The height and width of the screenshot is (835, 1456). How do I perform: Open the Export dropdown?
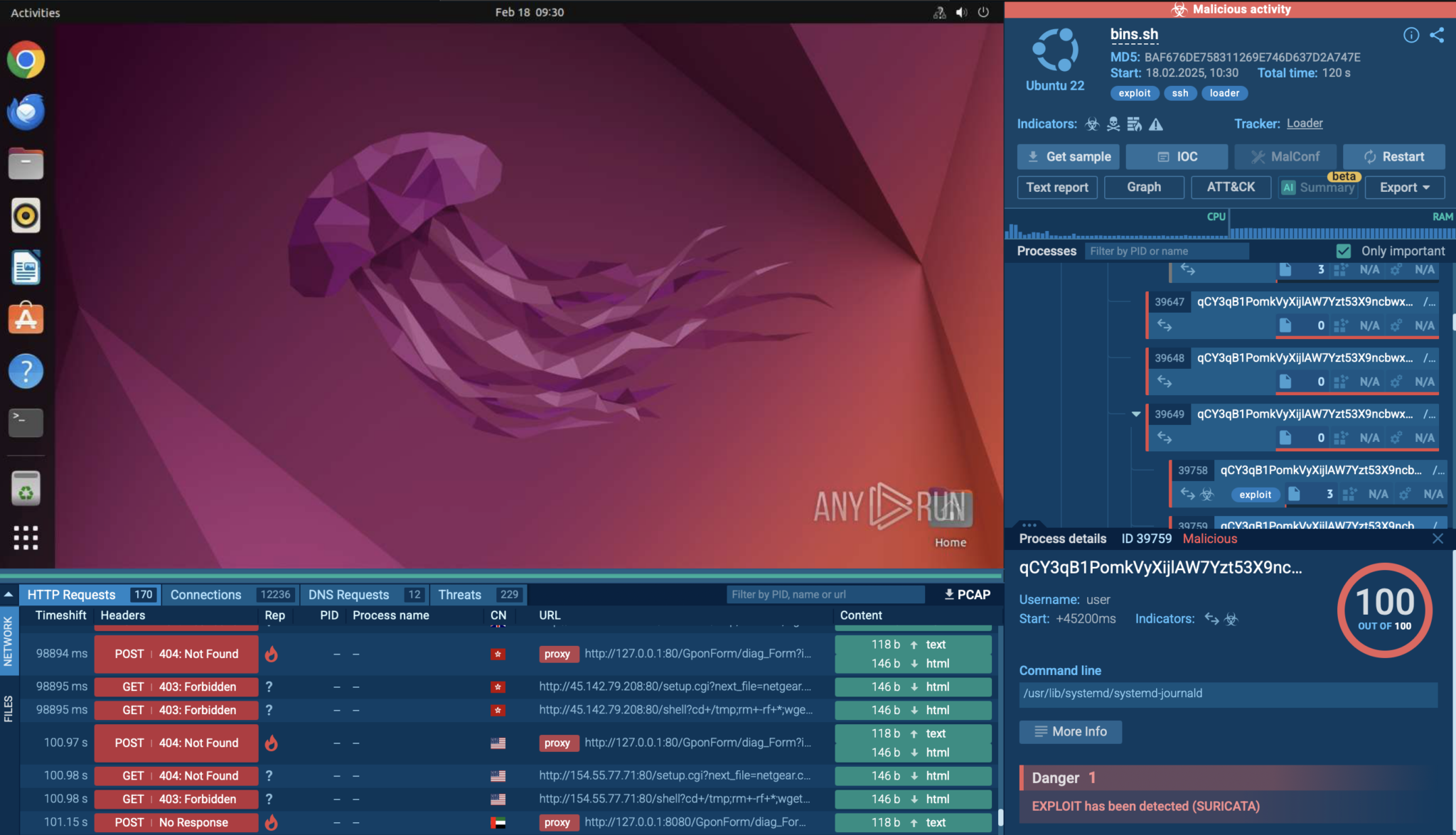[1404, 188]
